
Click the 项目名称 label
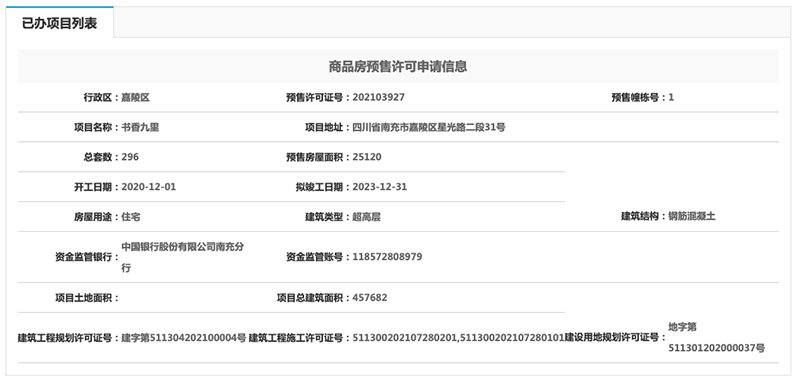pyautogui.click(x=93, y=128)
